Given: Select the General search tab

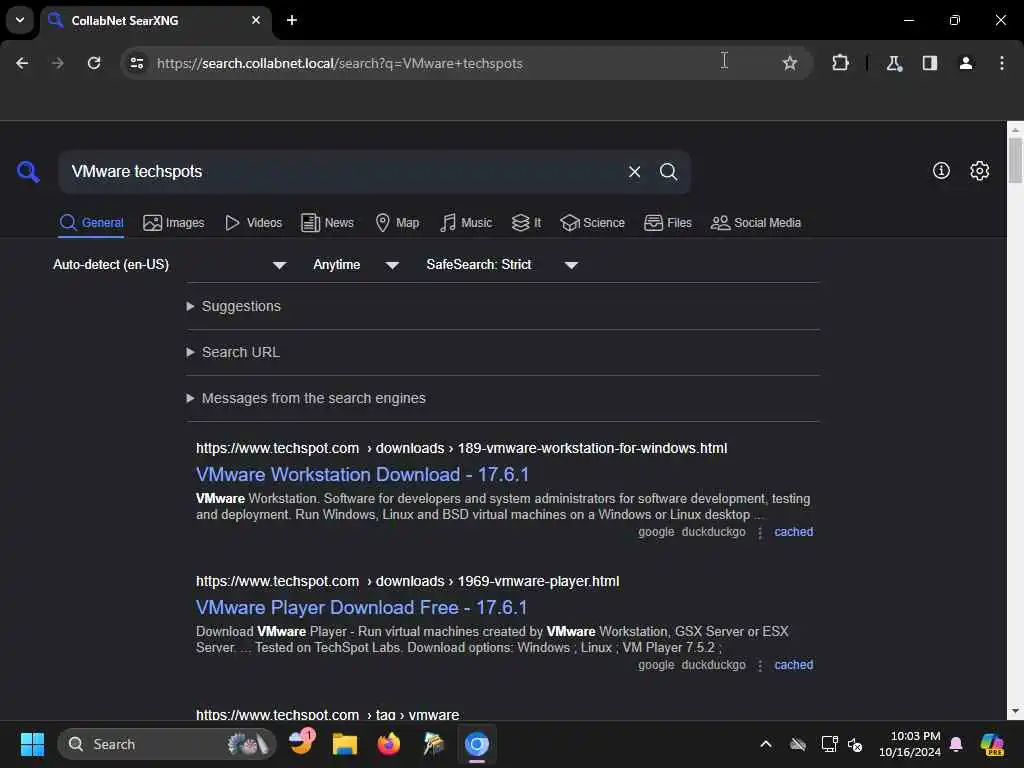Looking at the screenshot, I should 91,223.
